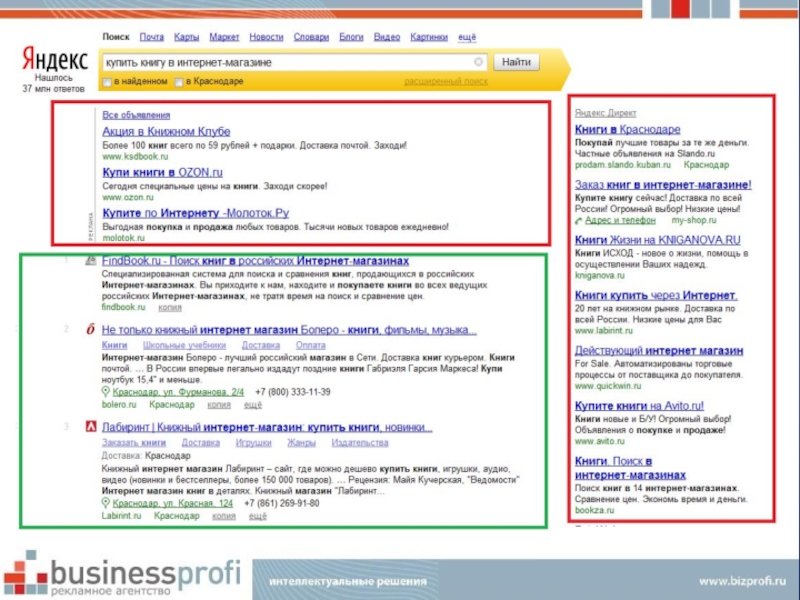Click the phone number +7 (800) 333-11-39
800x600 pixels.
click(293, 392)
